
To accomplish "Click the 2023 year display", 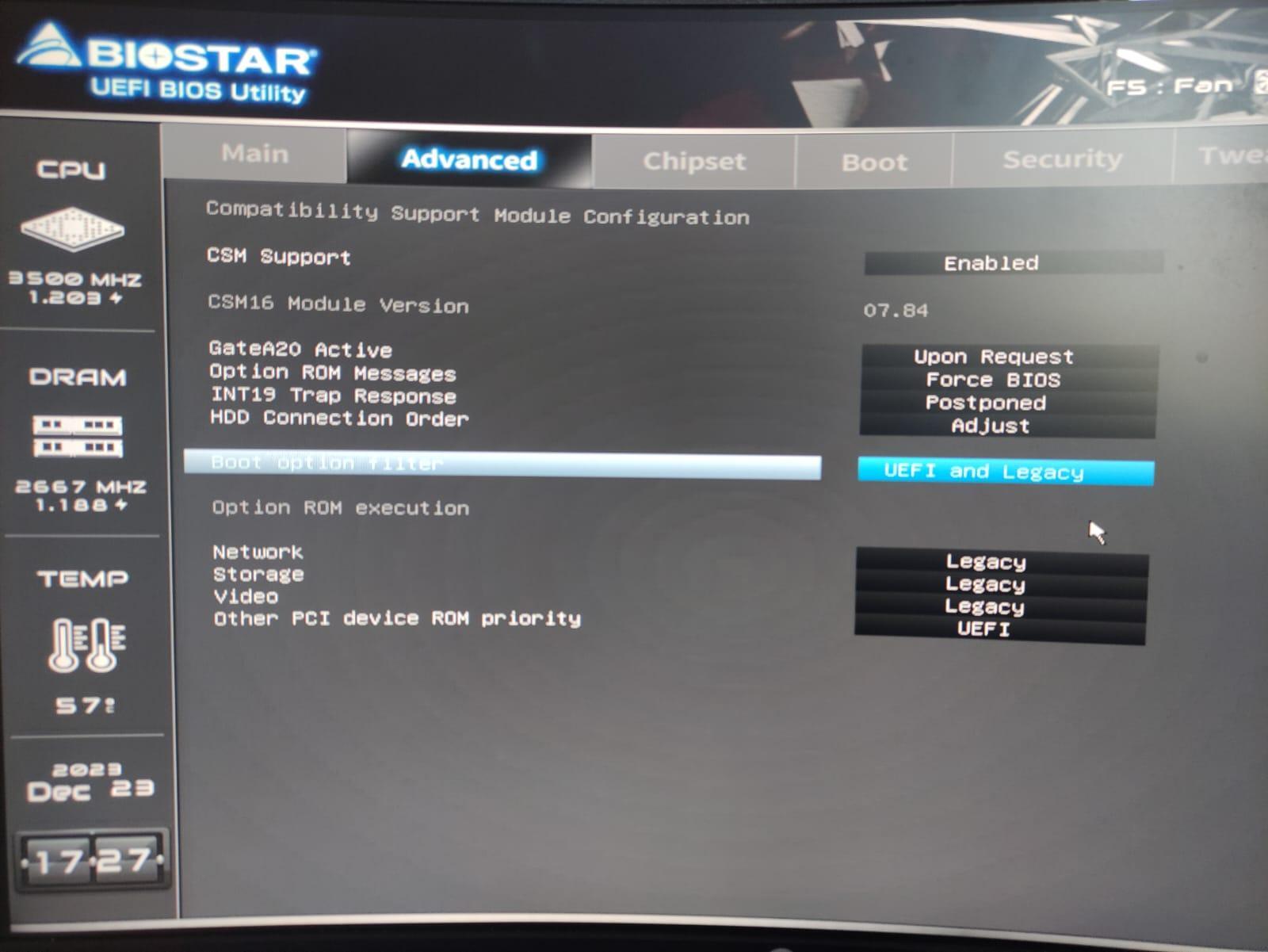I will click(87, 770).
